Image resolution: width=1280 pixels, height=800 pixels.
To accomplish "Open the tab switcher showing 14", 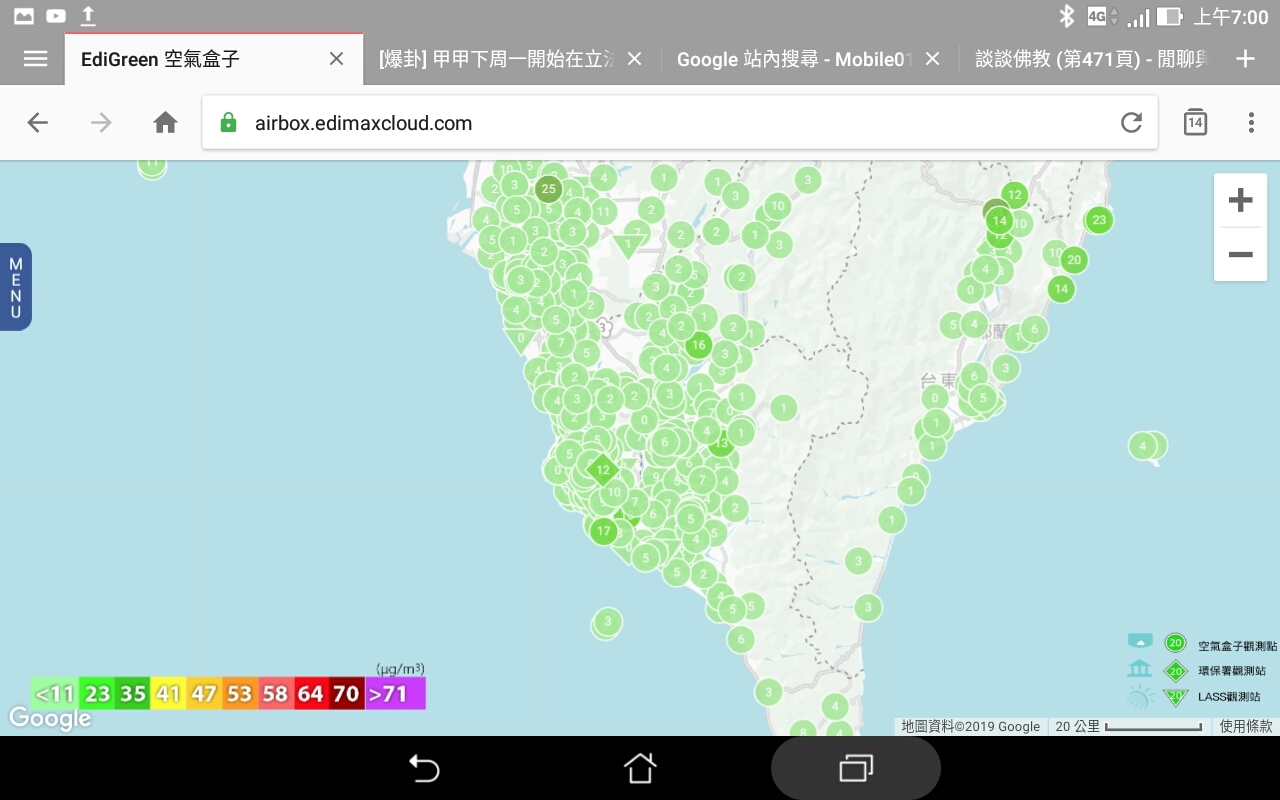I will (x=1195, y=123).
